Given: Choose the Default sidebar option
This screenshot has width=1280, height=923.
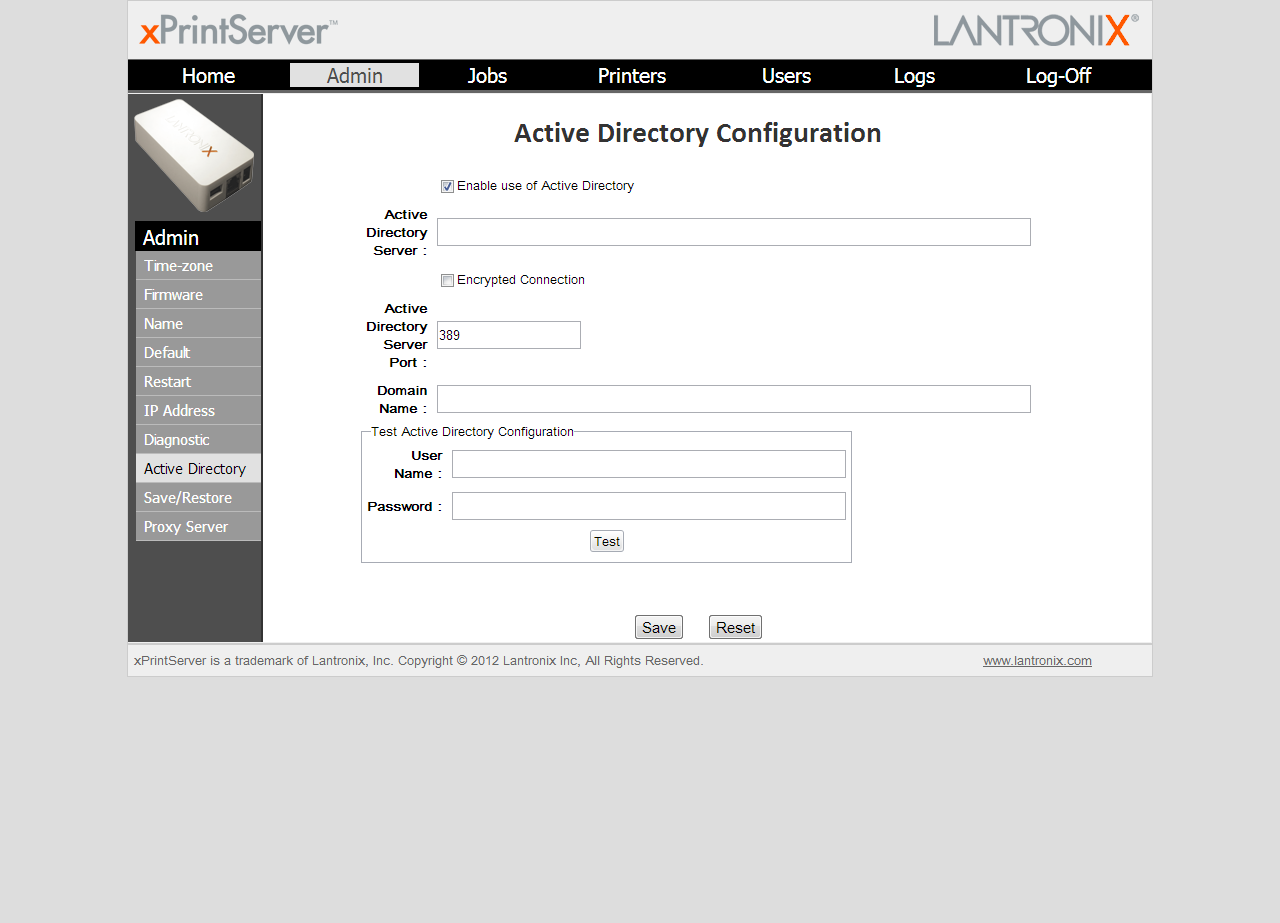Looking at the screenshot, I should (198, 353).
